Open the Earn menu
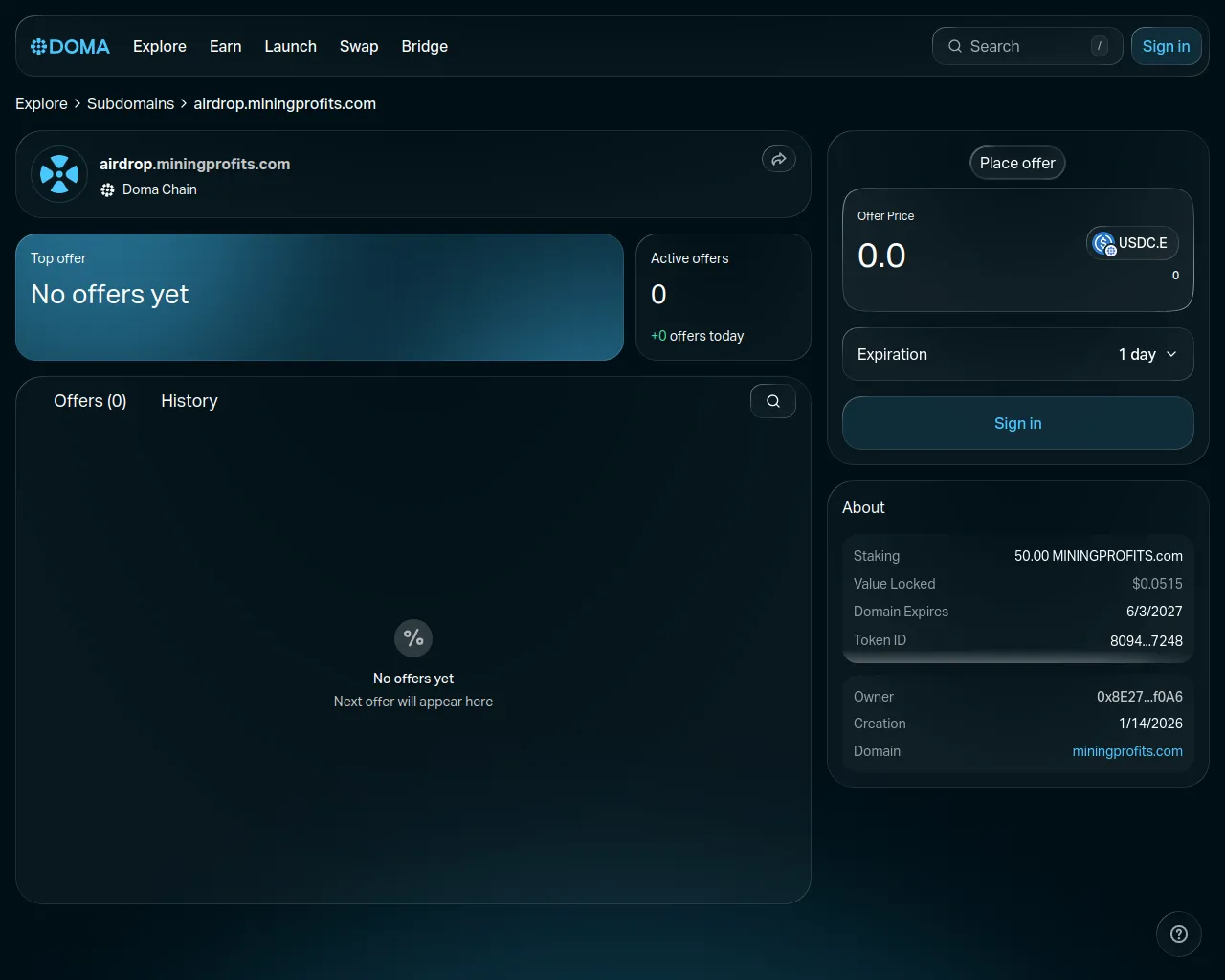Image resolution: width=1225 pixels, height=980 pixels. click(x=226, y=46)
